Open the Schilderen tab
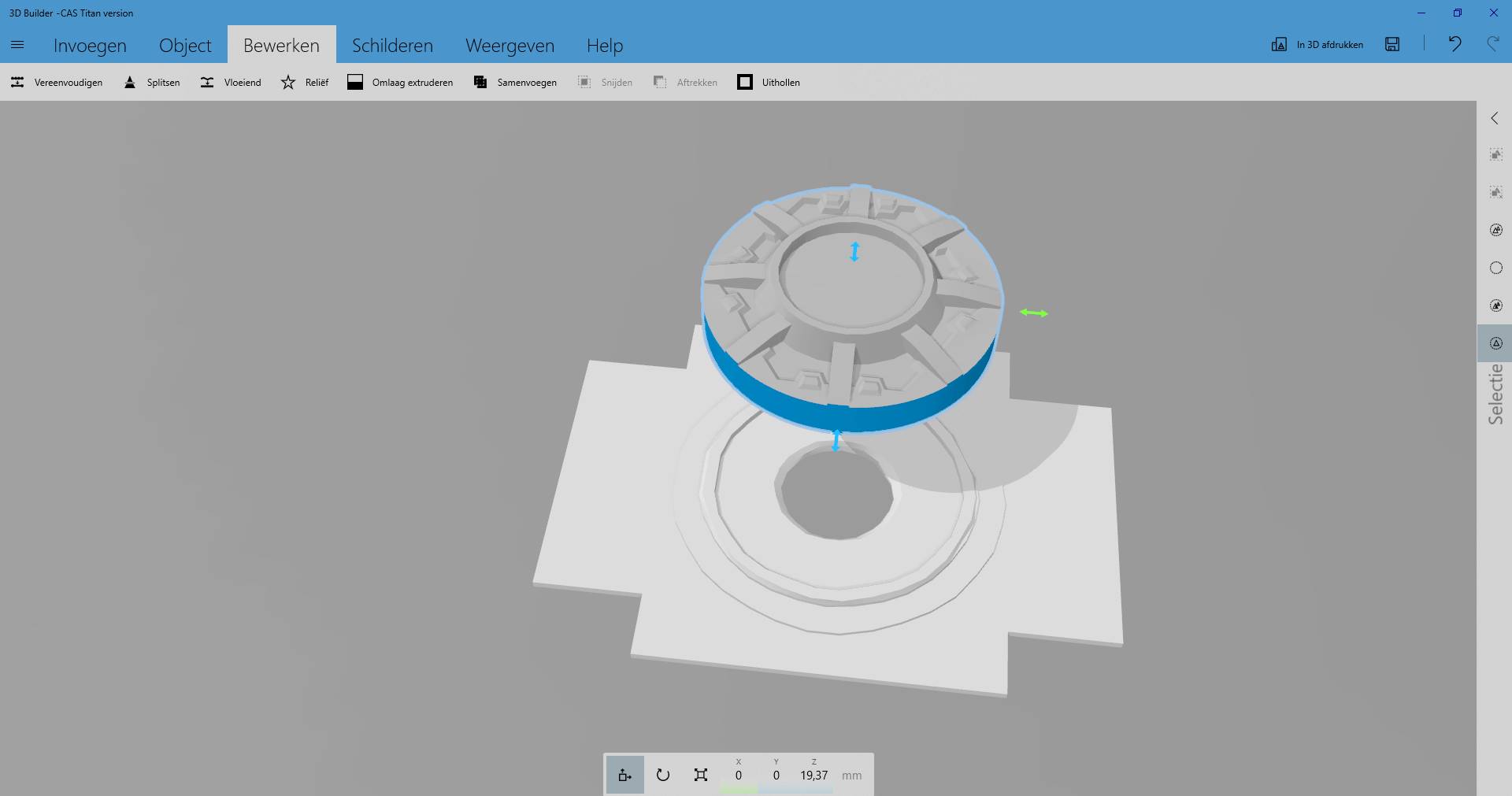Image resolution: width=1512 pixels, height=796 pixels. 392,46
